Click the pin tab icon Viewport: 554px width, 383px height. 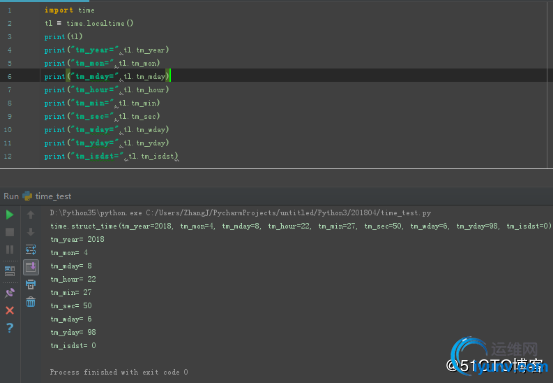[10, 293]
